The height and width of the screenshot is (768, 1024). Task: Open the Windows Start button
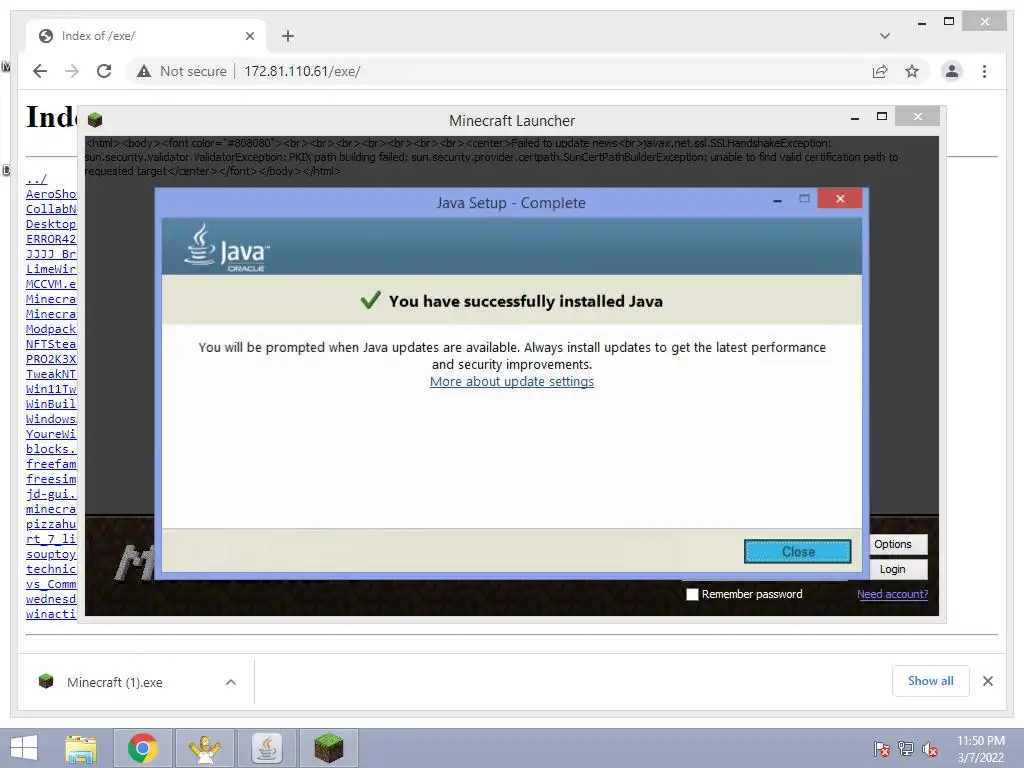point(24,748)
